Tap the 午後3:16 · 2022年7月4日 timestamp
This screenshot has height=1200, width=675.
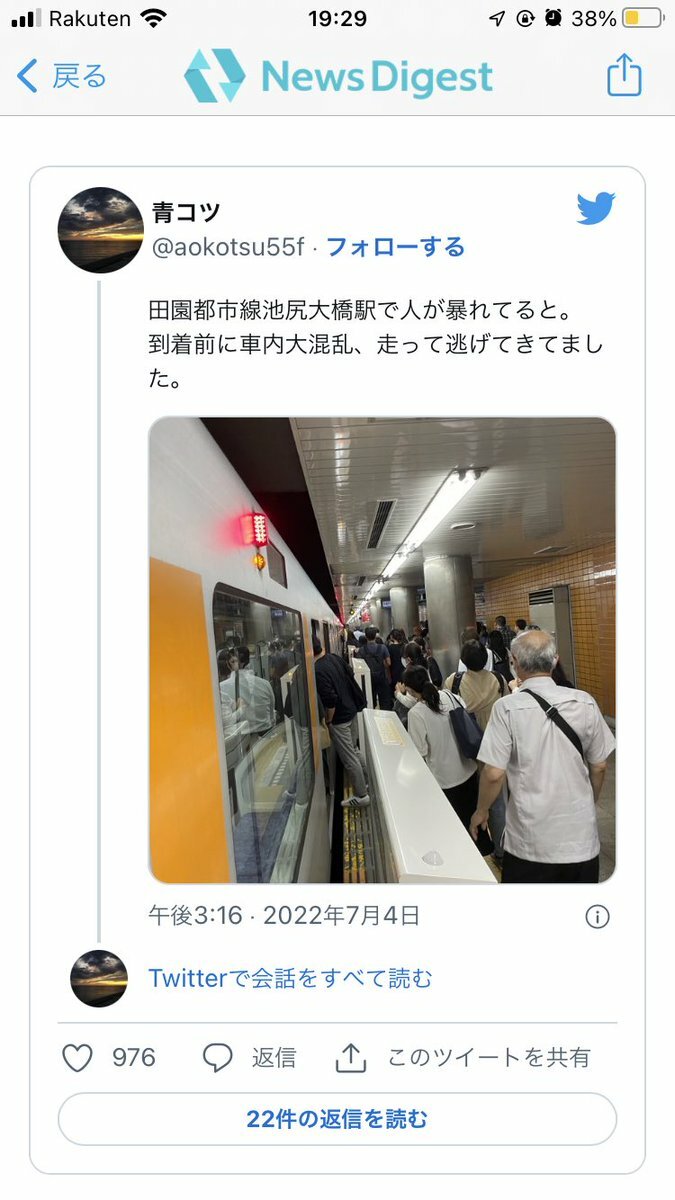(284, 915)
